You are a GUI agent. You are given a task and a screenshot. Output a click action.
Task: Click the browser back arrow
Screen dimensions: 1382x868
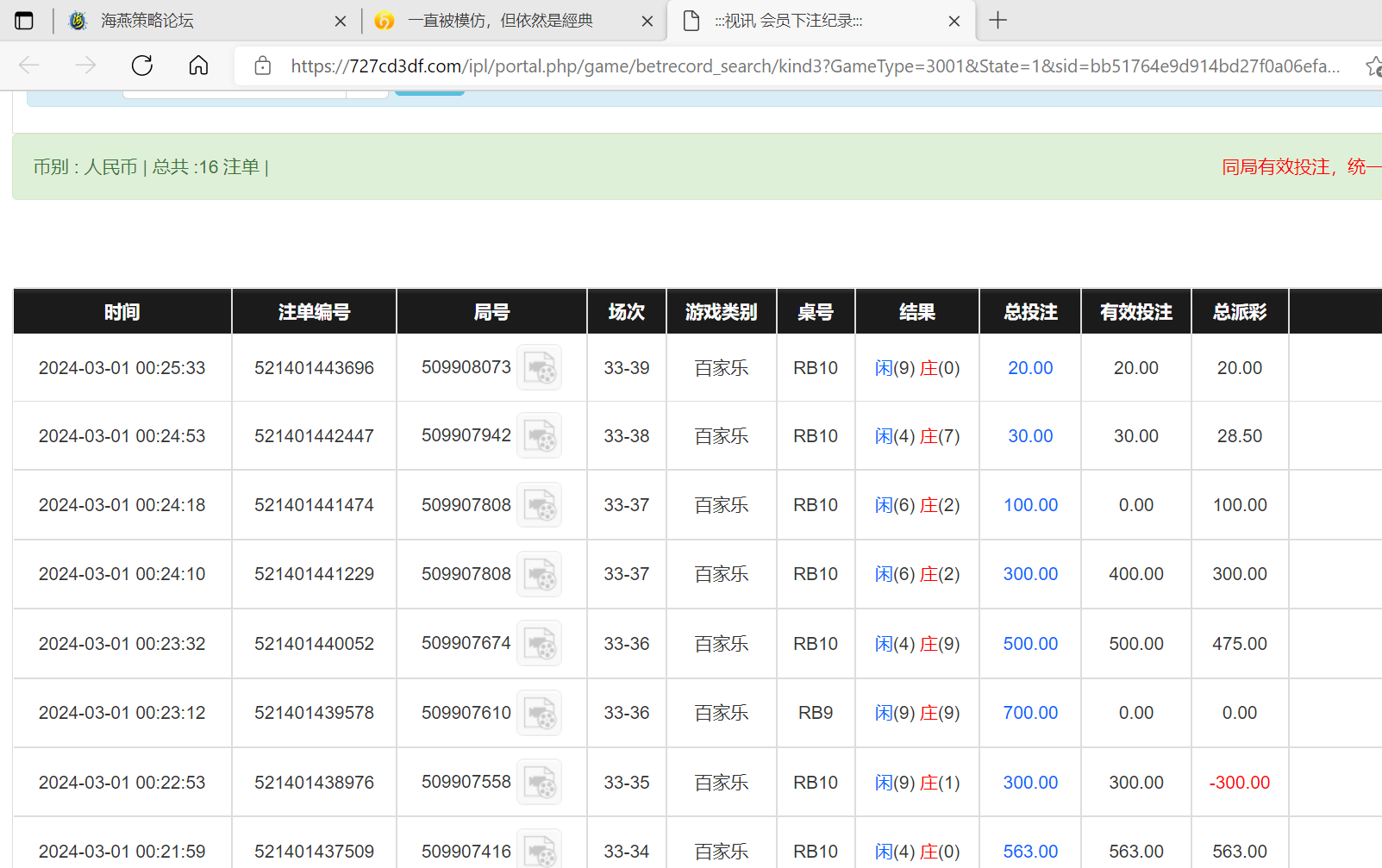tap(29, 66)
